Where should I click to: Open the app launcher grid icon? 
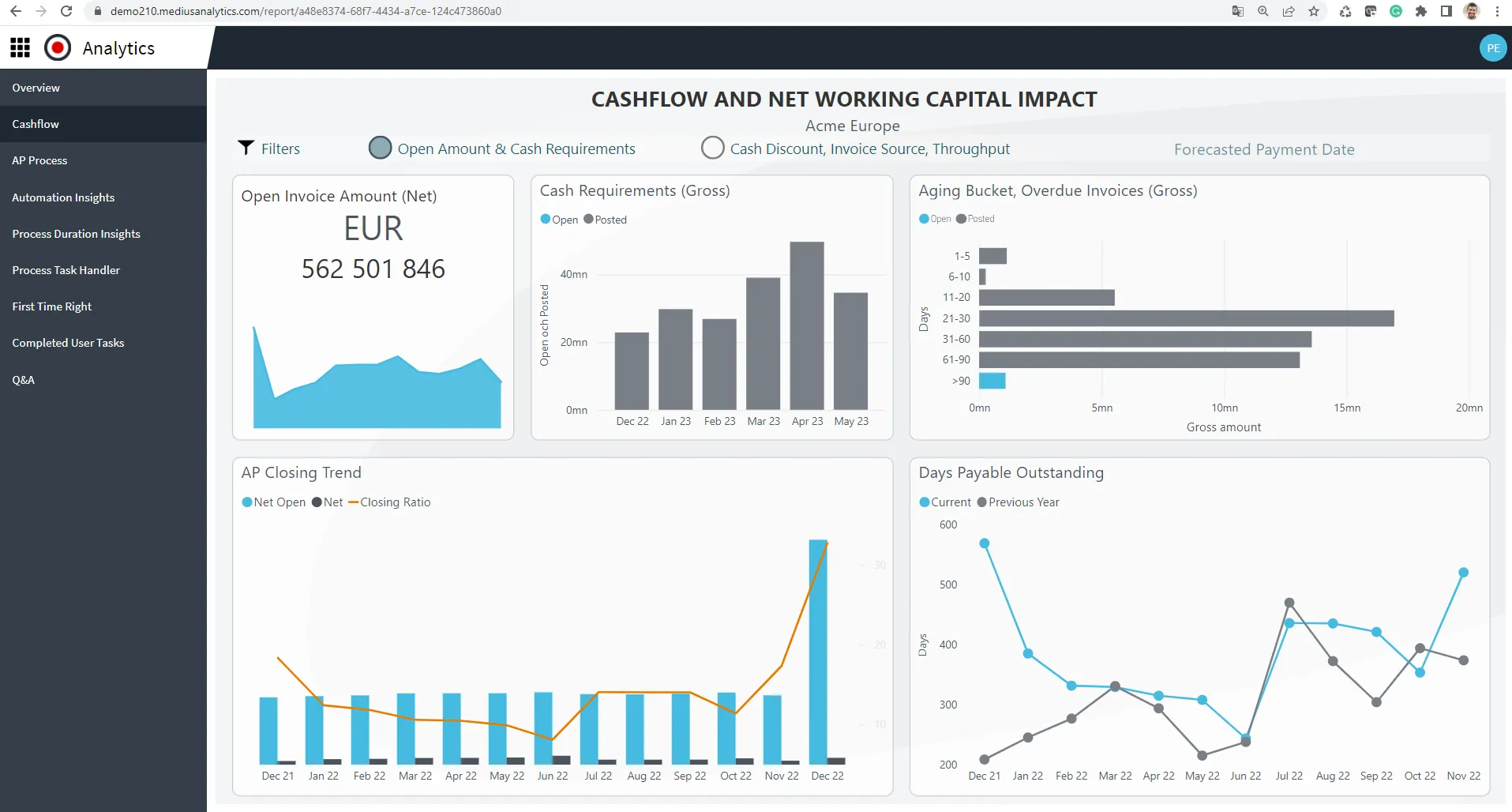[21, 48]
